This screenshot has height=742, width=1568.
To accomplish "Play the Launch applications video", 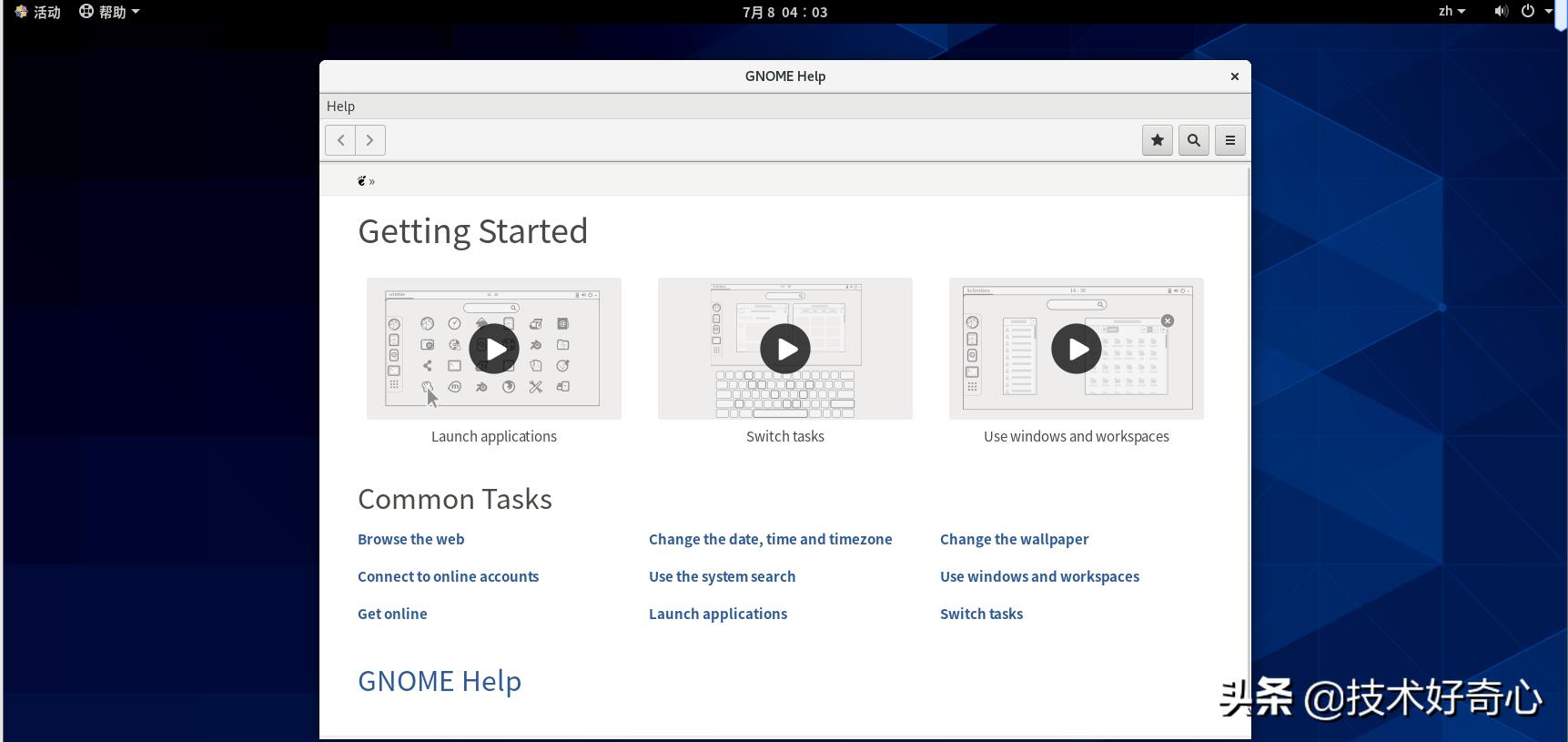I will [x=494, y=349].
